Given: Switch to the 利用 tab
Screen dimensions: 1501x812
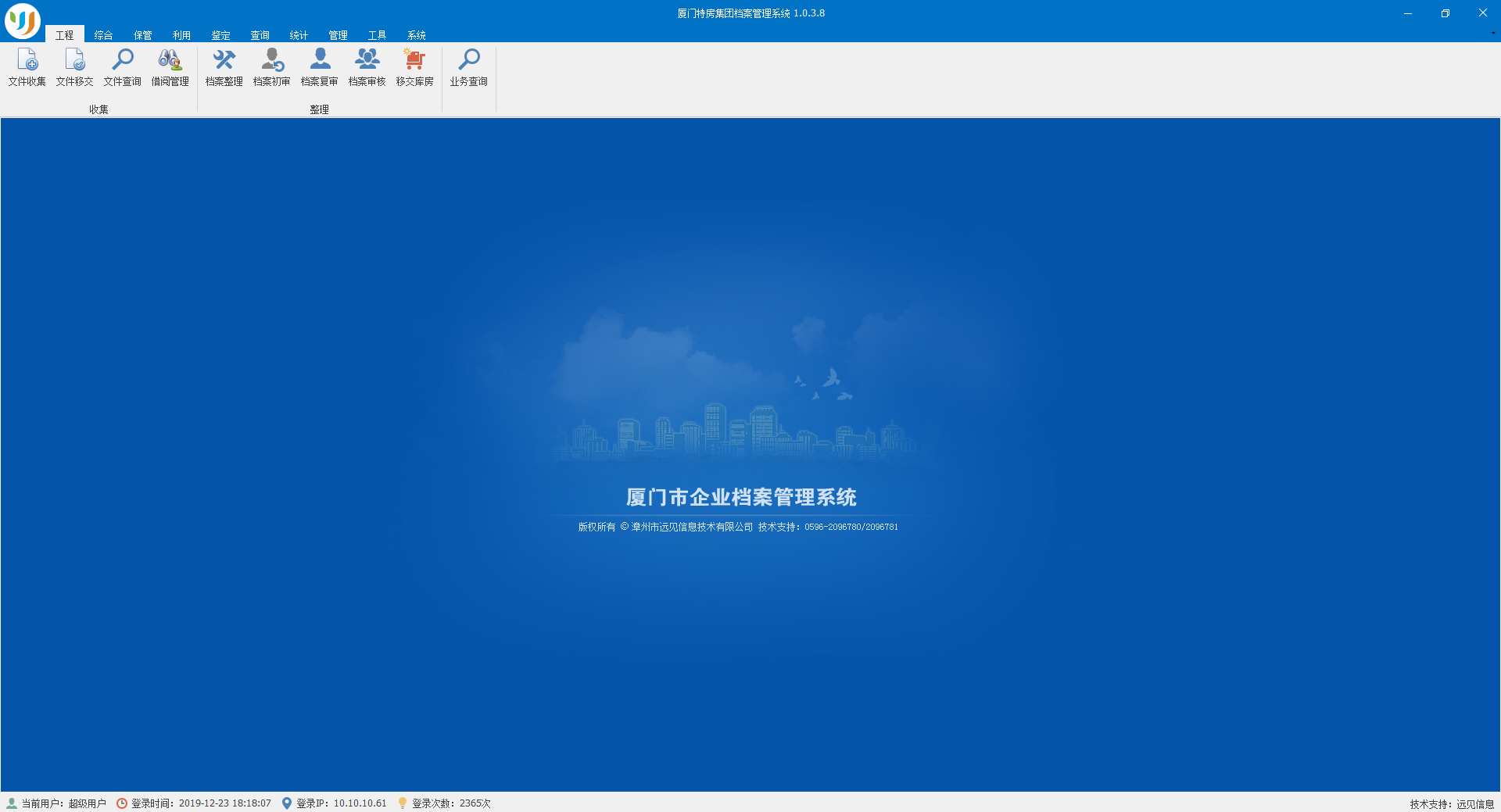Looking at the screenshot, I should [x=182, y=35].
